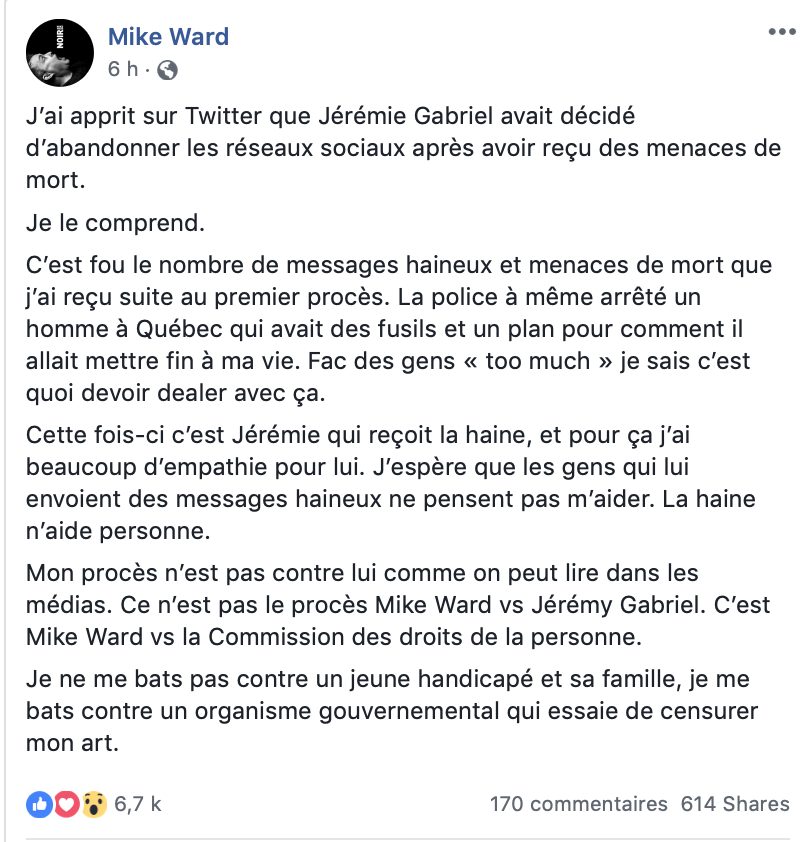View the 170 commentaires link
Screen dimensions: 808x842
tap(579, 804)
